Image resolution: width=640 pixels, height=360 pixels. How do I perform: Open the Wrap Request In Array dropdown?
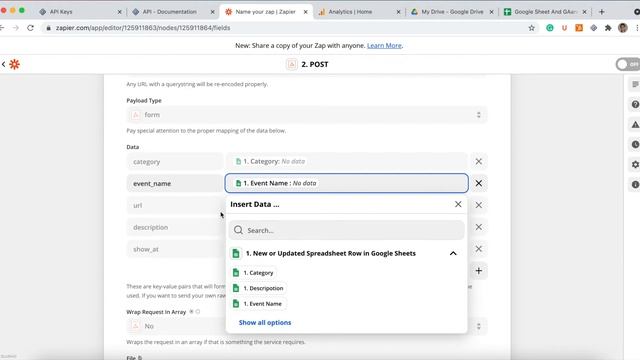click(307, 326)
